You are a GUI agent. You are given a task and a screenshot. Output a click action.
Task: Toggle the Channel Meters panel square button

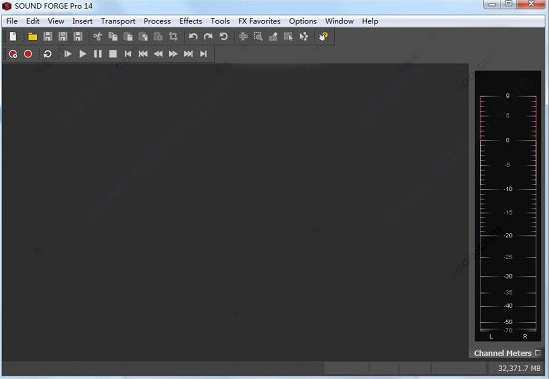click(x=538, y=353)
